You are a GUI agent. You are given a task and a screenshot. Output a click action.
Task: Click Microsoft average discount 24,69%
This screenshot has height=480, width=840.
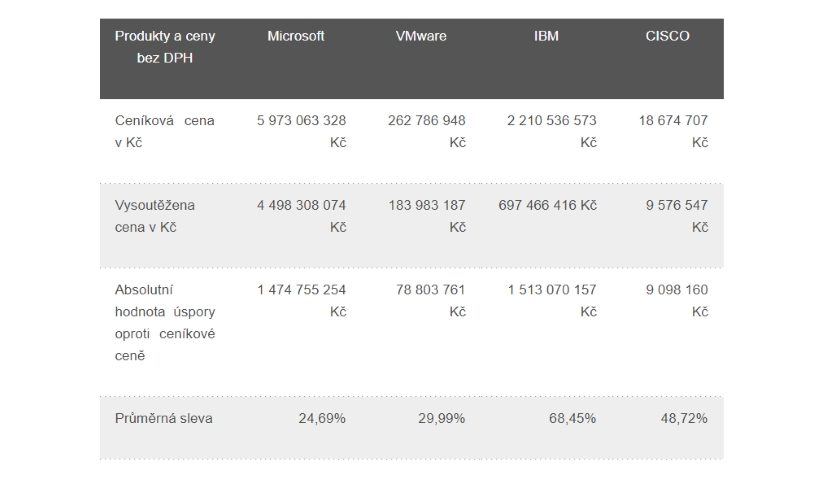pos(322,418)
